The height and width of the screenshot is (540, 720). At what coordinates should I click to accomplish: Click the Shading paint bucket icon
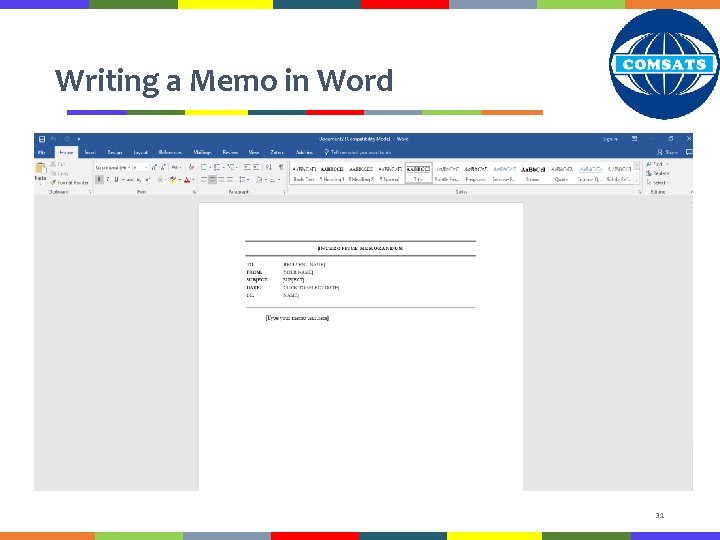pyautogui.click(x=259, y=180)
